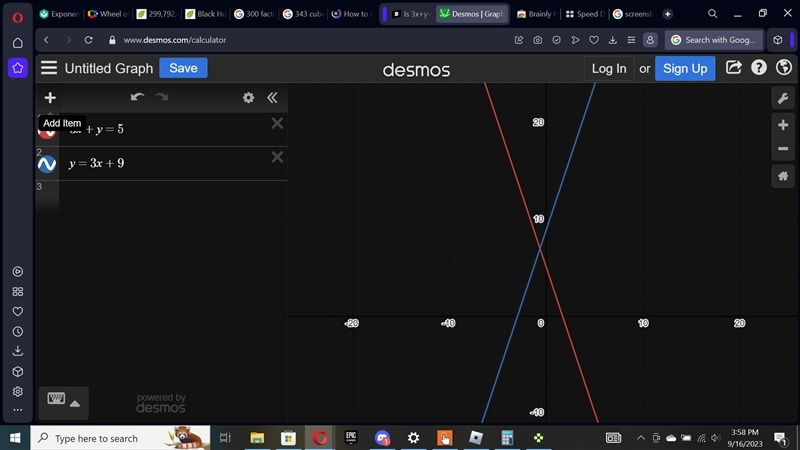800x450 pixels.
Task: Click the Type here to search box
Action: point(120,438)
